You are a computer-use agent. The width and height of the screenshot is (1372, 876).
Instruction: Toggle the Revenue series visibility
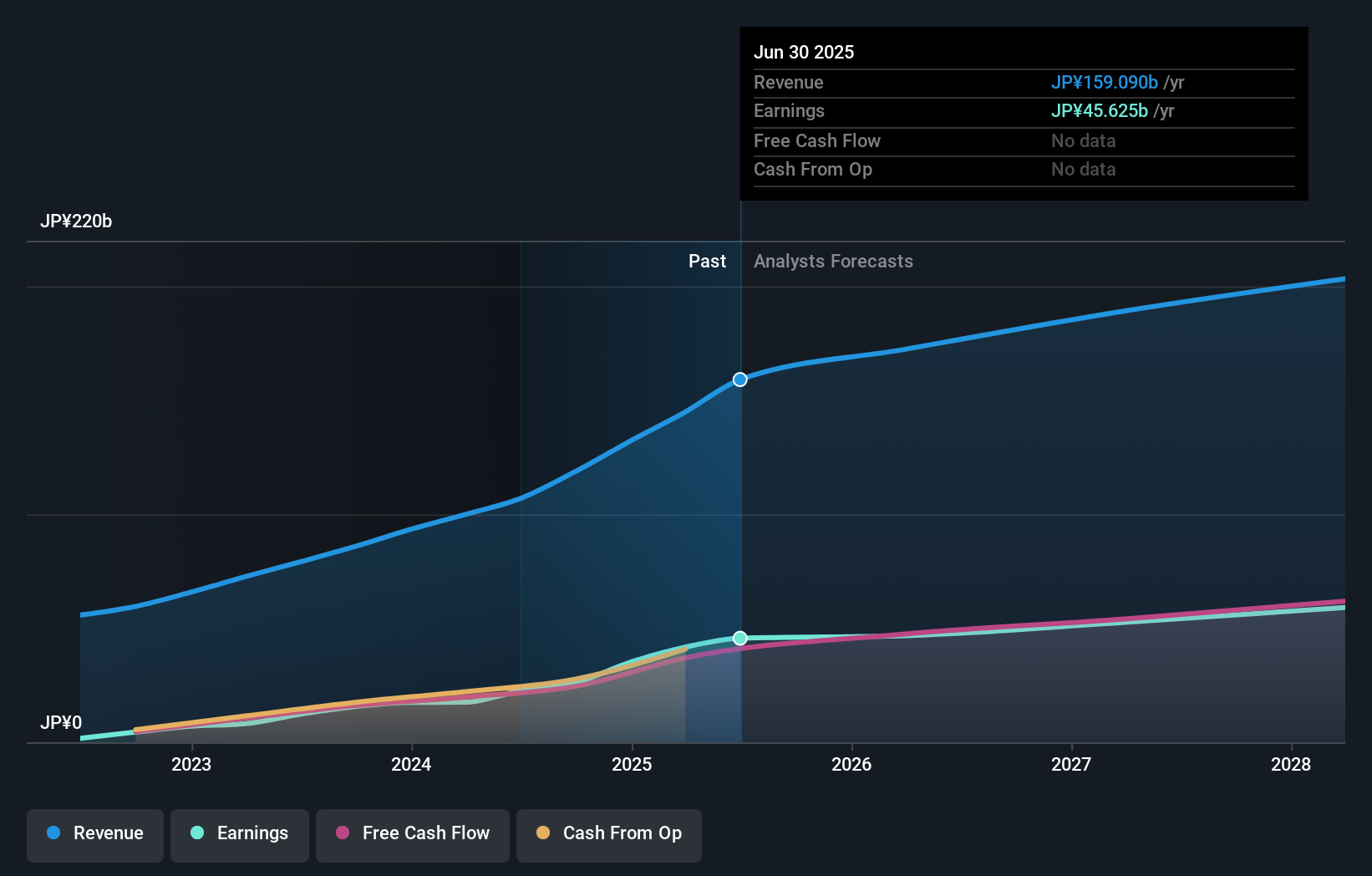click(94, 835)
